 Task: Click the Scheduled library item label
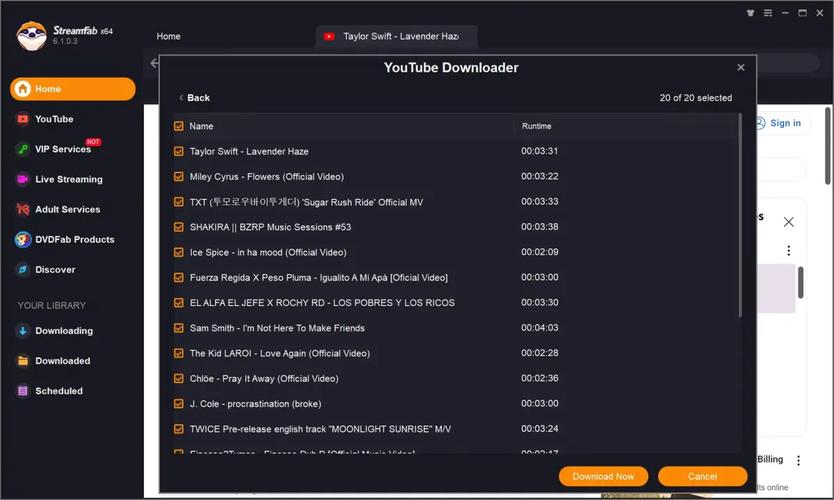coord(59,391)
